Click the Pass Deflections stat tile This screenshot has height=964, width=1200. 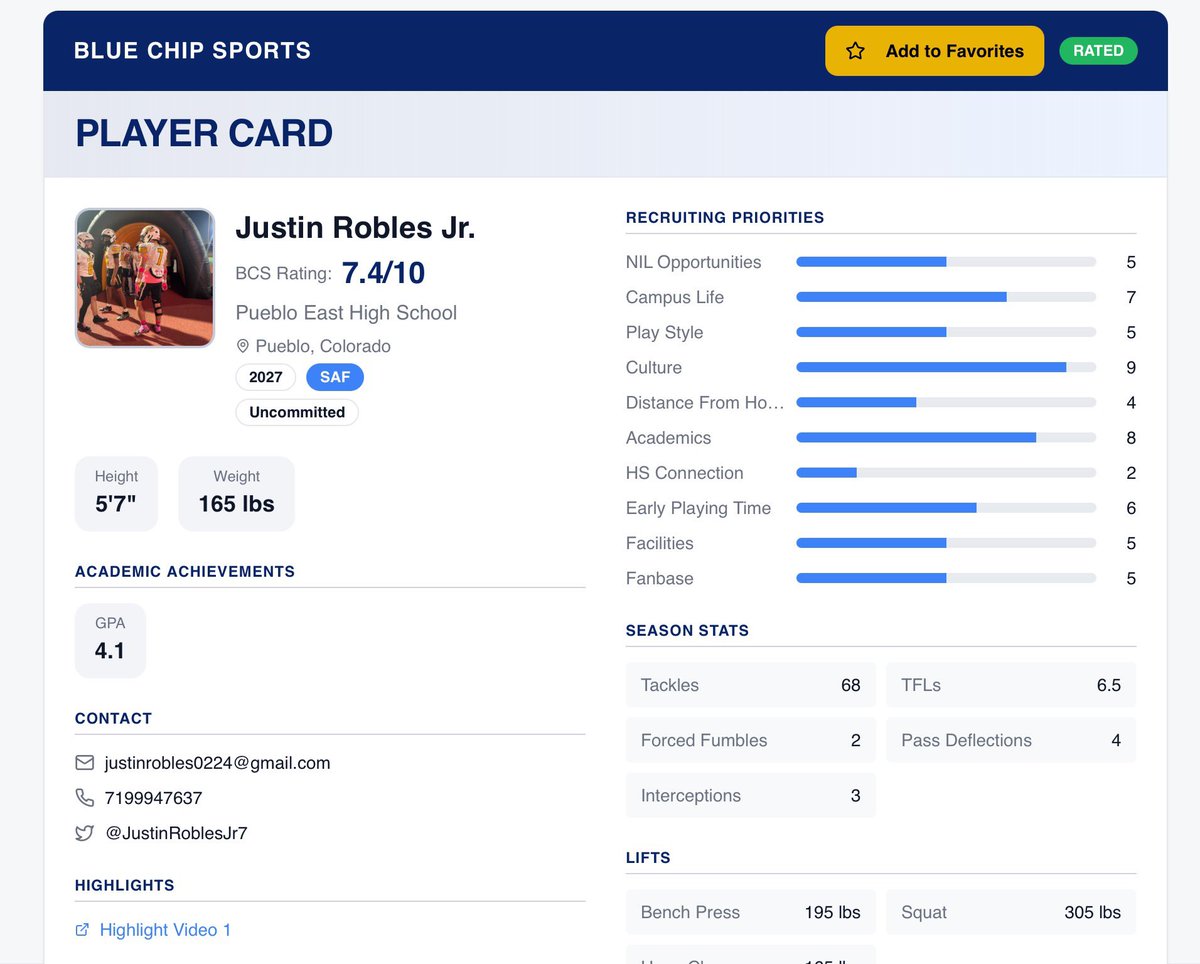[1011, 740]
